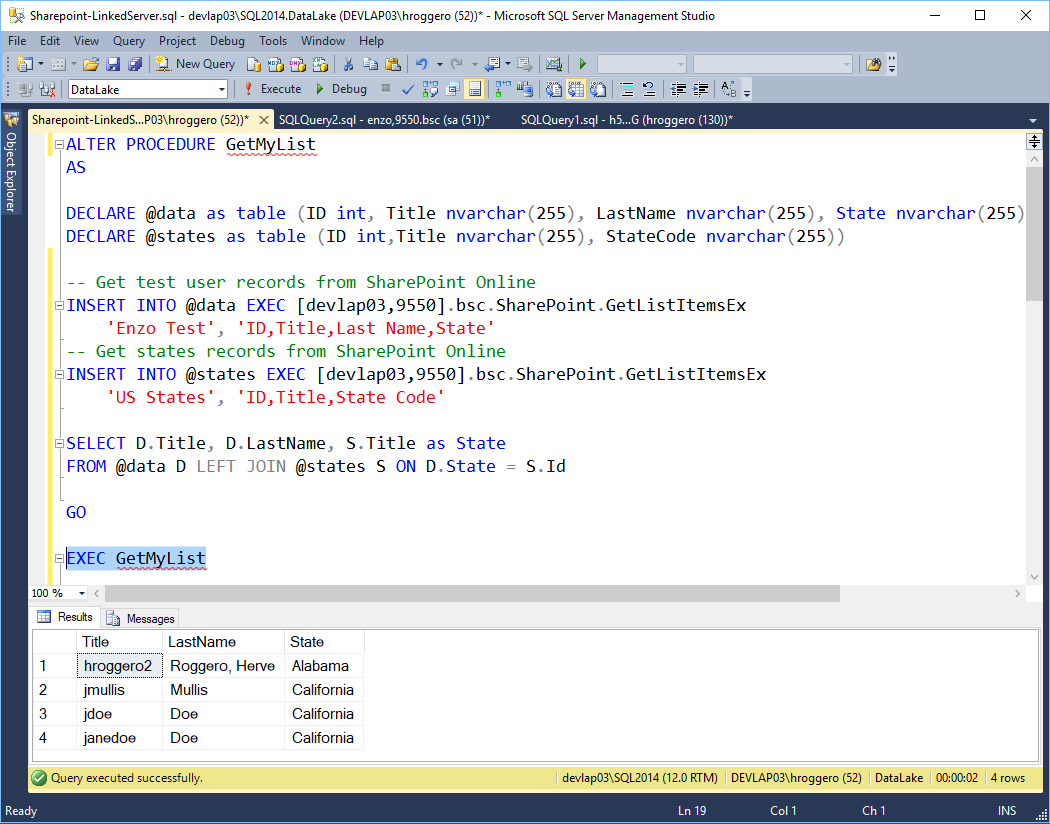The image size is (1050, 824).
Task: Open the Project menu
Action: [177, 41]
